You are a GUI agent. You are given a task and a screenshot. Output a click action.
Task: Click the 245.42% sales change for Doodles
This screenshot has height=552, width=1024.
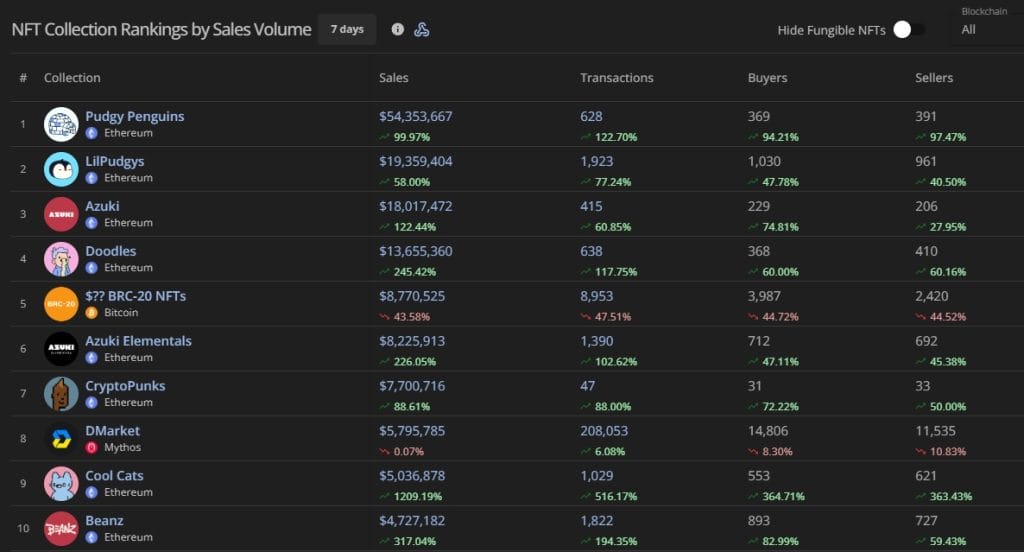click(x=415, y=272)
